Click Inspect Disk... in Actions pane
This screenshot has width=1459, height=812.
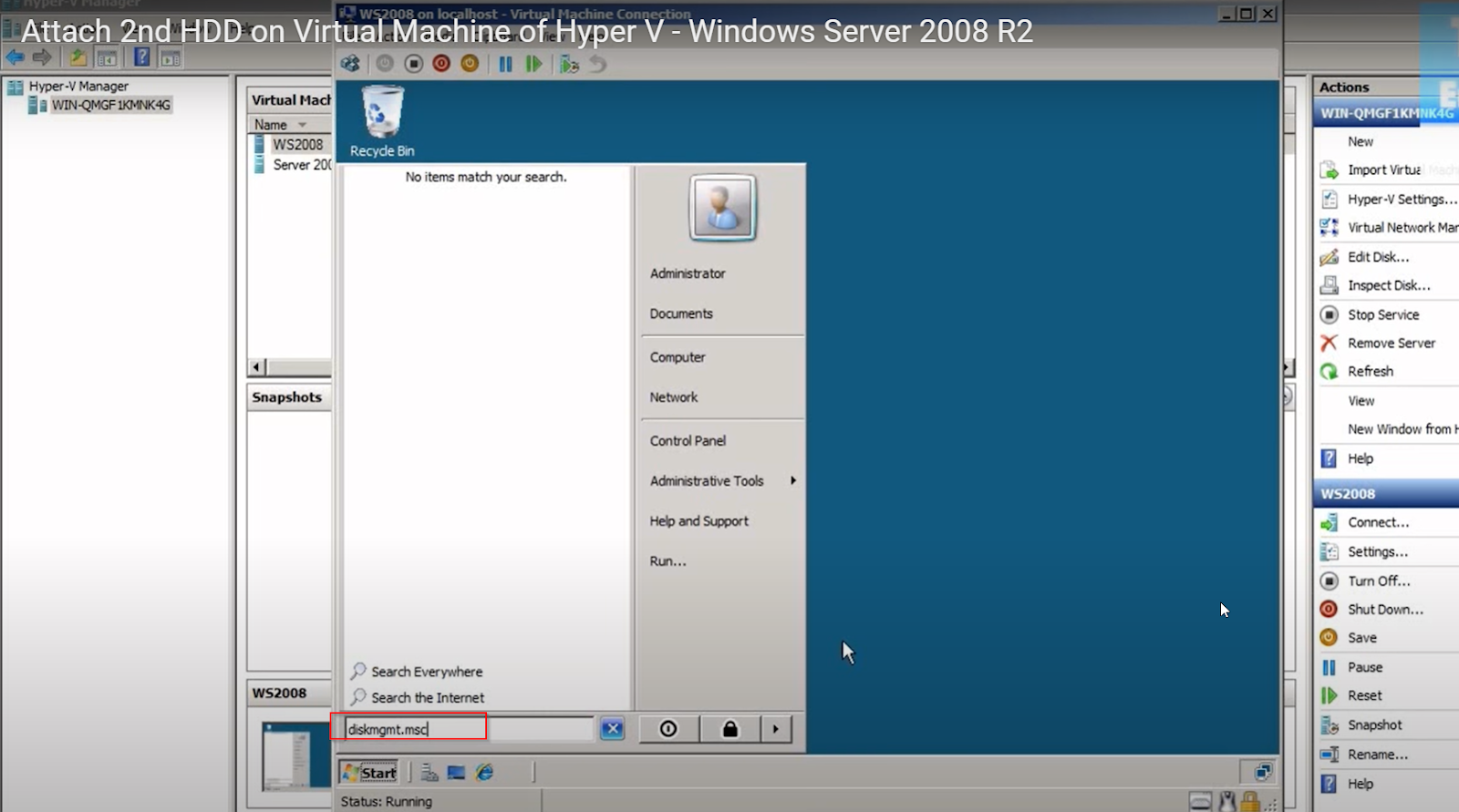pyautogui.click(x=1388, y=285)
